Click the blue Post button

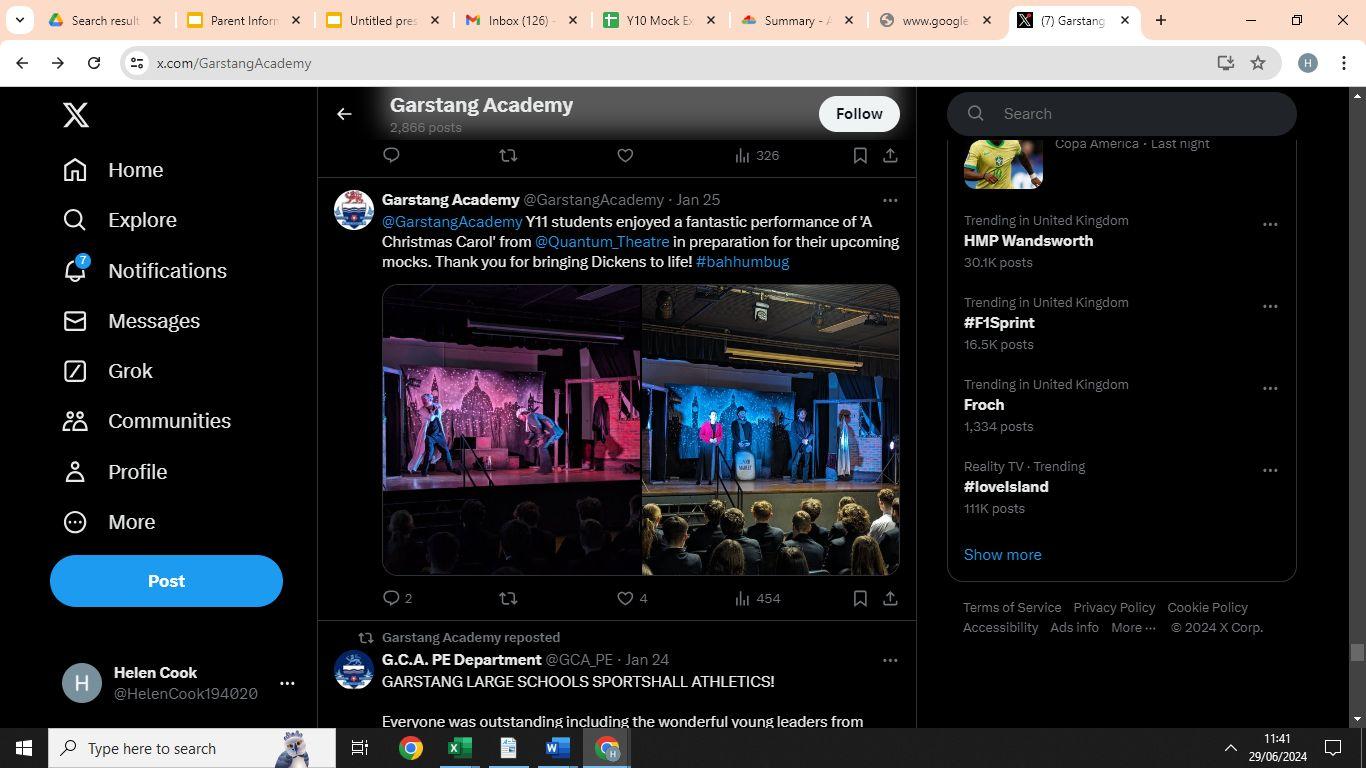coord(166,581)
